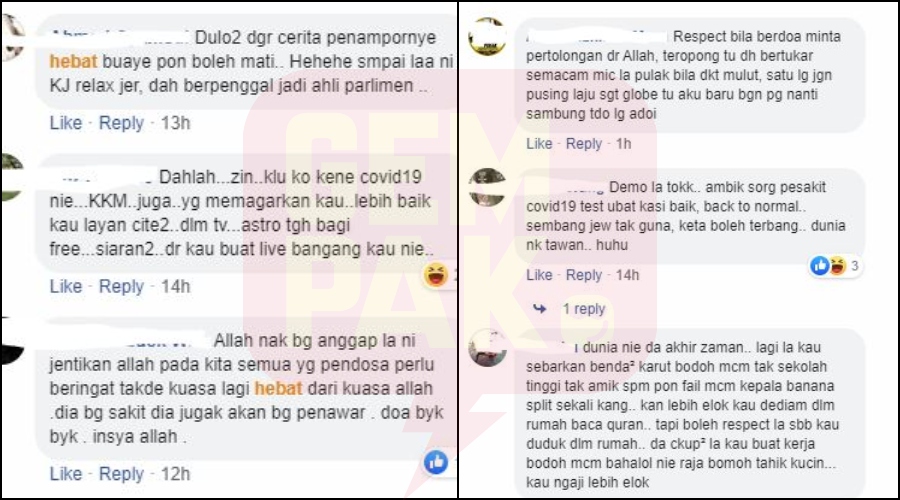Reply to the 12h Allah comment

121,474
